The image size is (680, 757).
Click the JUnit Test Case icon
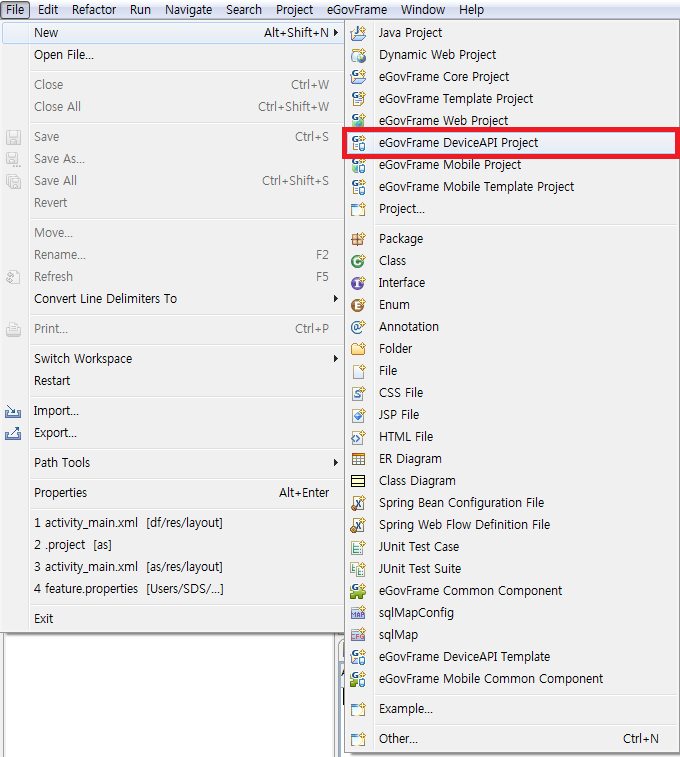pos(359,547)
